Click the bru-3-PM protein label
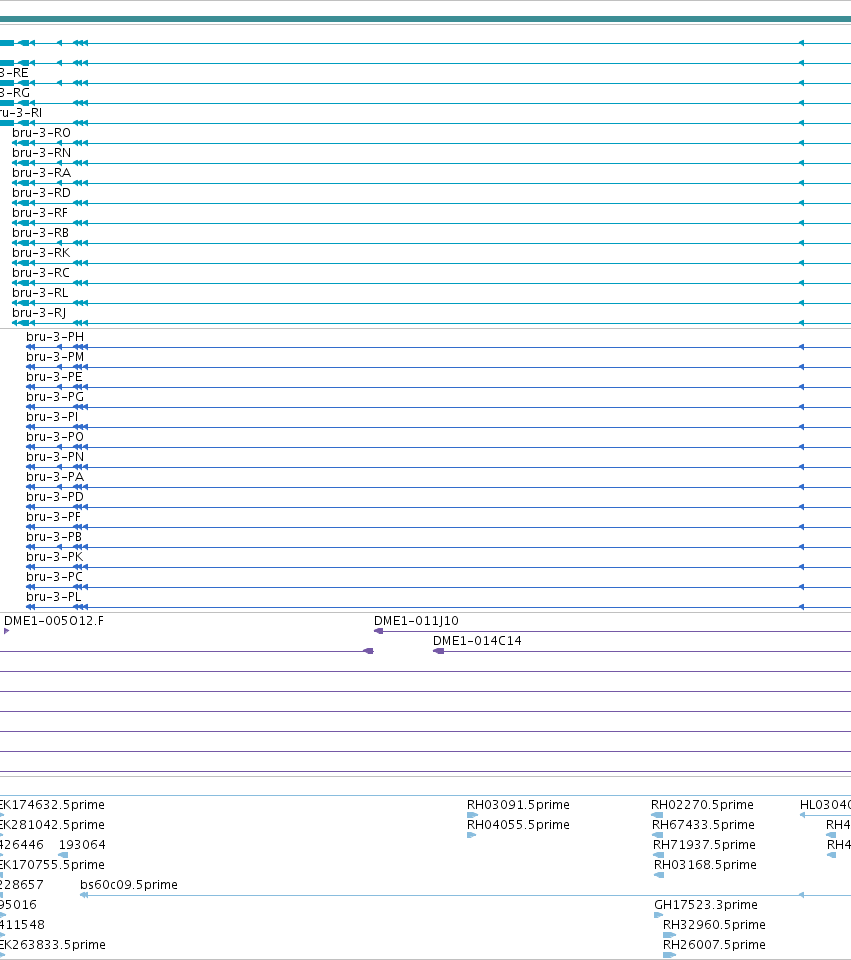 tap(55, 357)
